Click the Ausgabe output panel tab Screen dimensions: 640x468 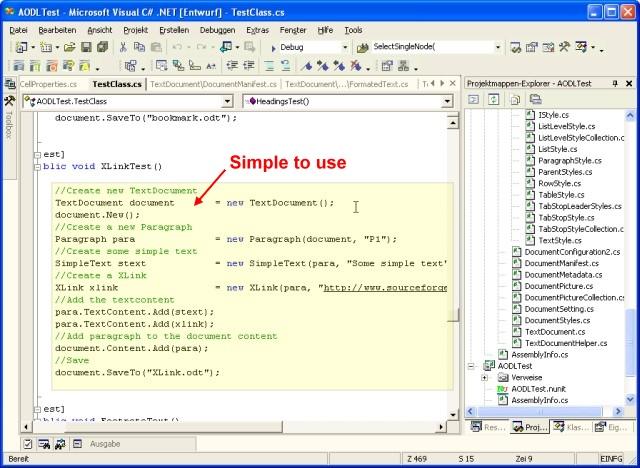tap(104, 442)
